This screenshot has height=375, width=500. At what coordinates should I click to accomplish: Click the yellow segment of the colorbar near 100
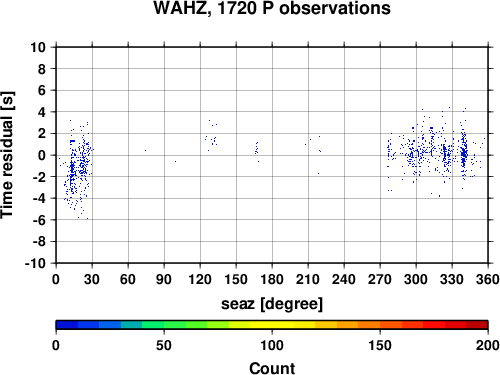pos(272,325)
